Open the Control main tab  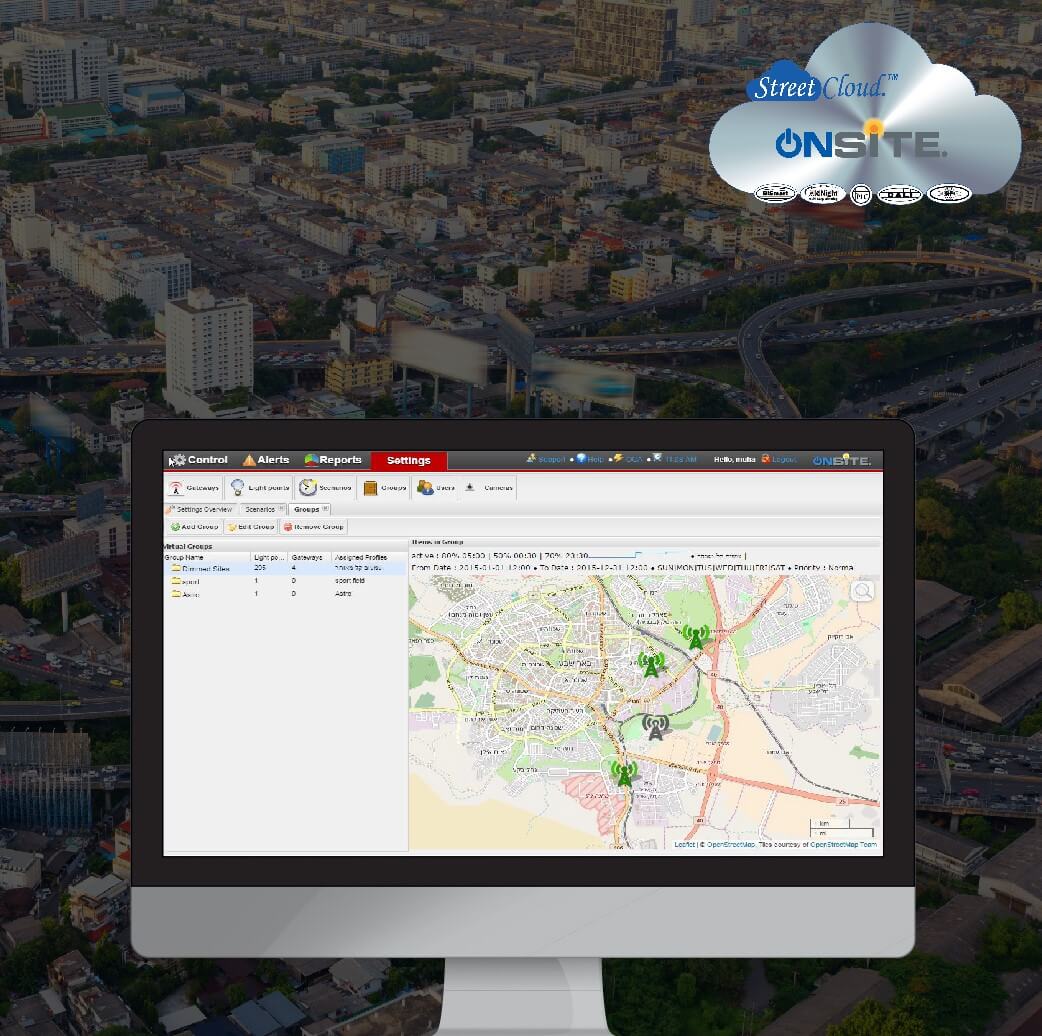pyautogui.click(x=199, y=460)
